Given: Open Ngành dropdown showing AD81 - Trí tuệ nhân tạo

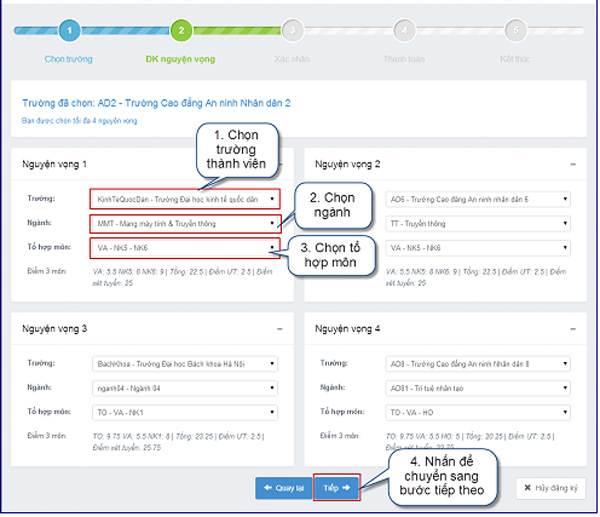Looking at the screenshot, I should pyautogui.click(x=478, y=387).
